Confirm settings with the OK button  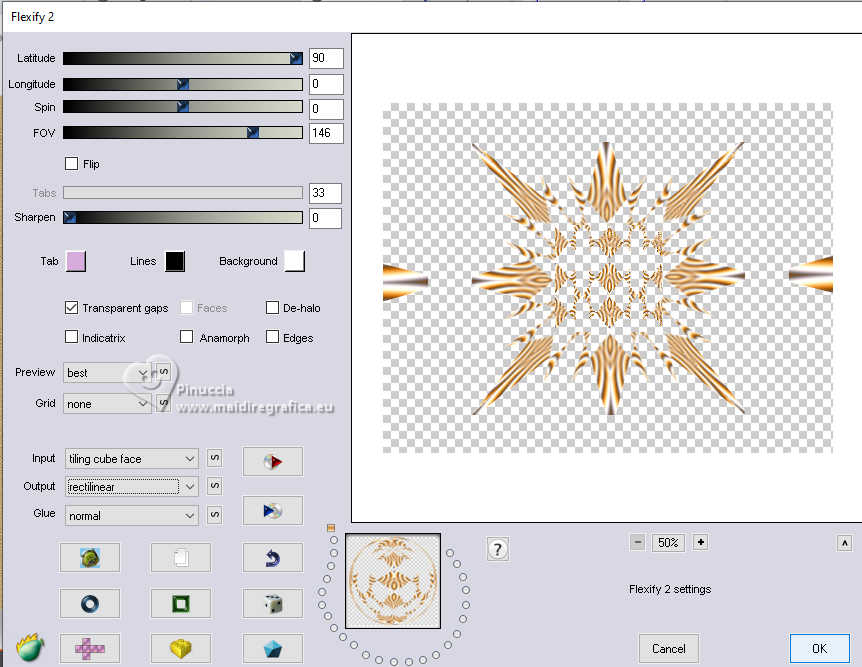tap(819, 648)
